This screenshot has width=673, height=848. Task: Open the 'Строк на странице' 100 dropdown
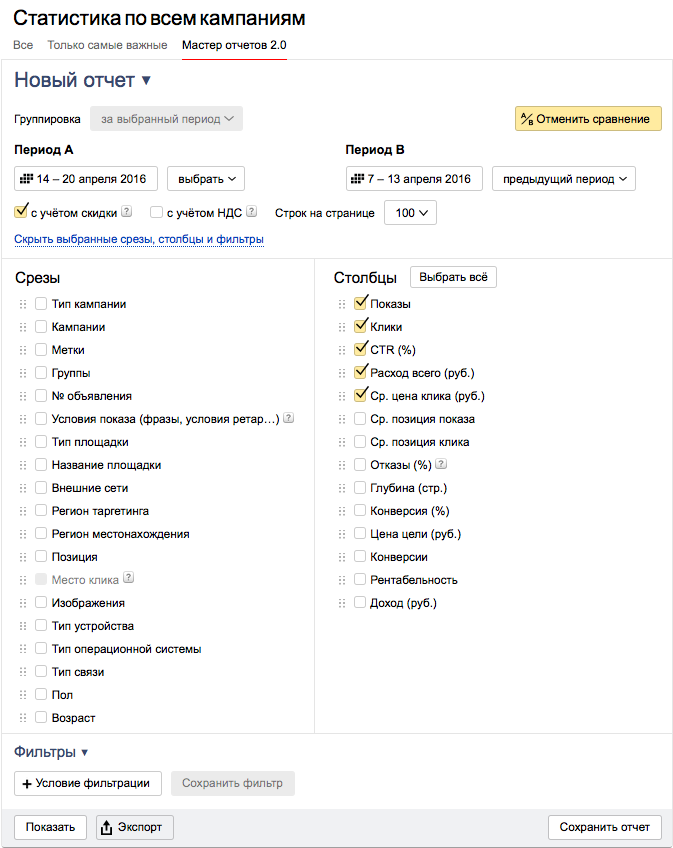pyautogui.click(x=410, y=213)
